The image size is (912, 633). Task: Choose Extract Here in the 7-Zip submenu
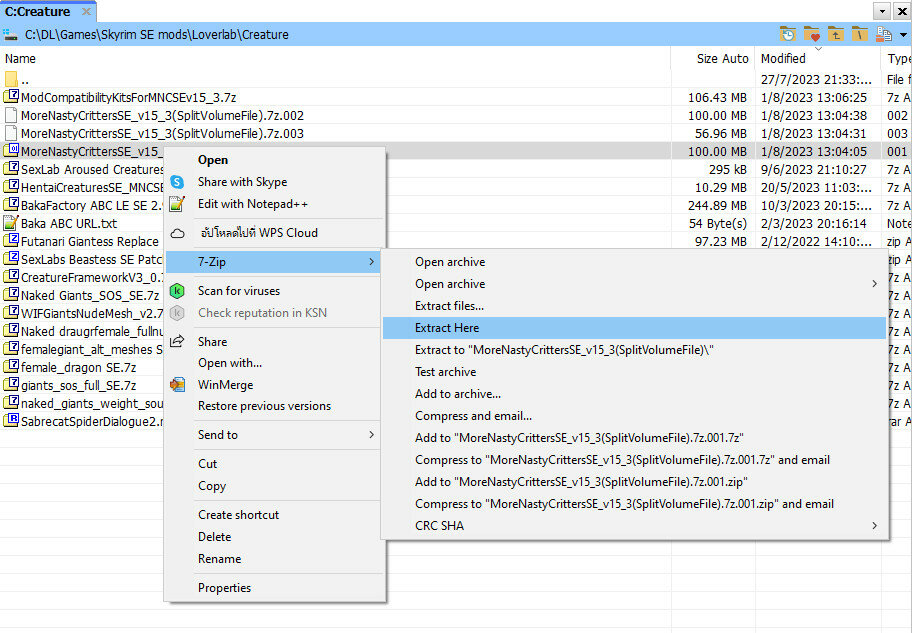tap(634, 328)
